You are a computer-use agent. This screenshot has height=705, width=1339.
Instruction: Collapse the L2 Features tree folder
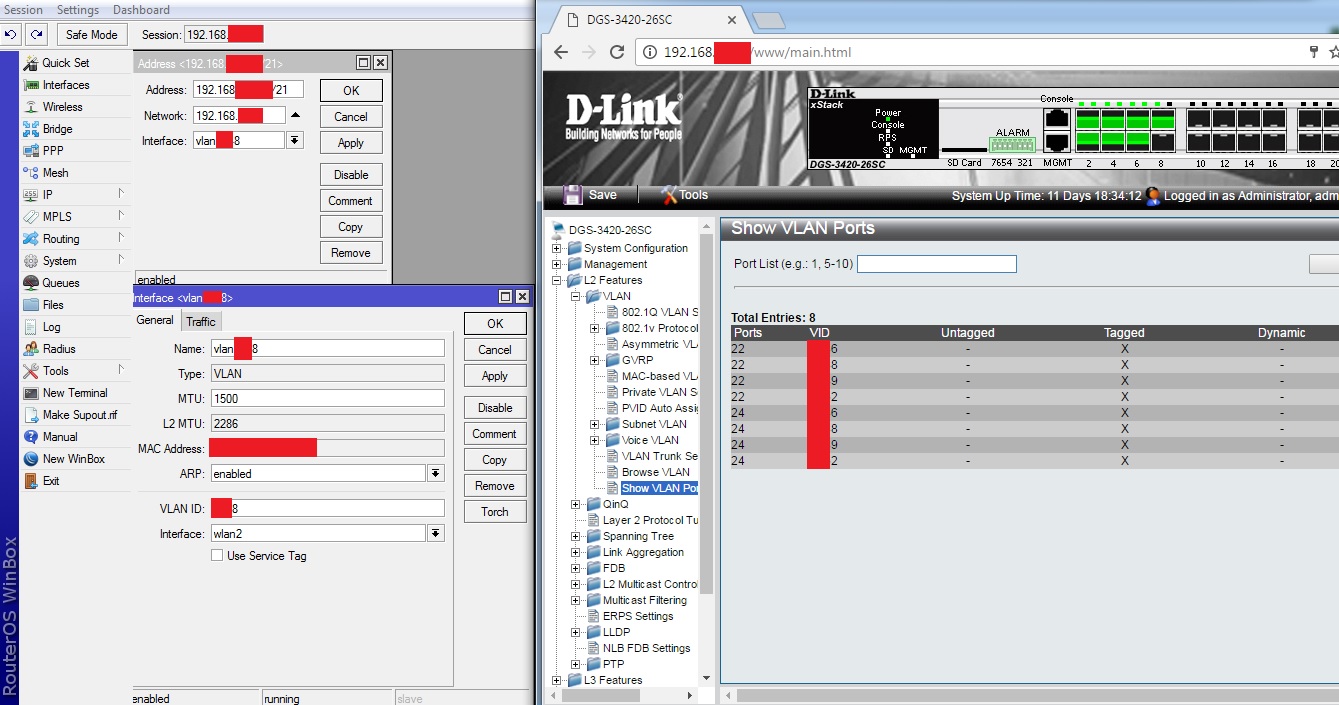[x=558, y=280]
